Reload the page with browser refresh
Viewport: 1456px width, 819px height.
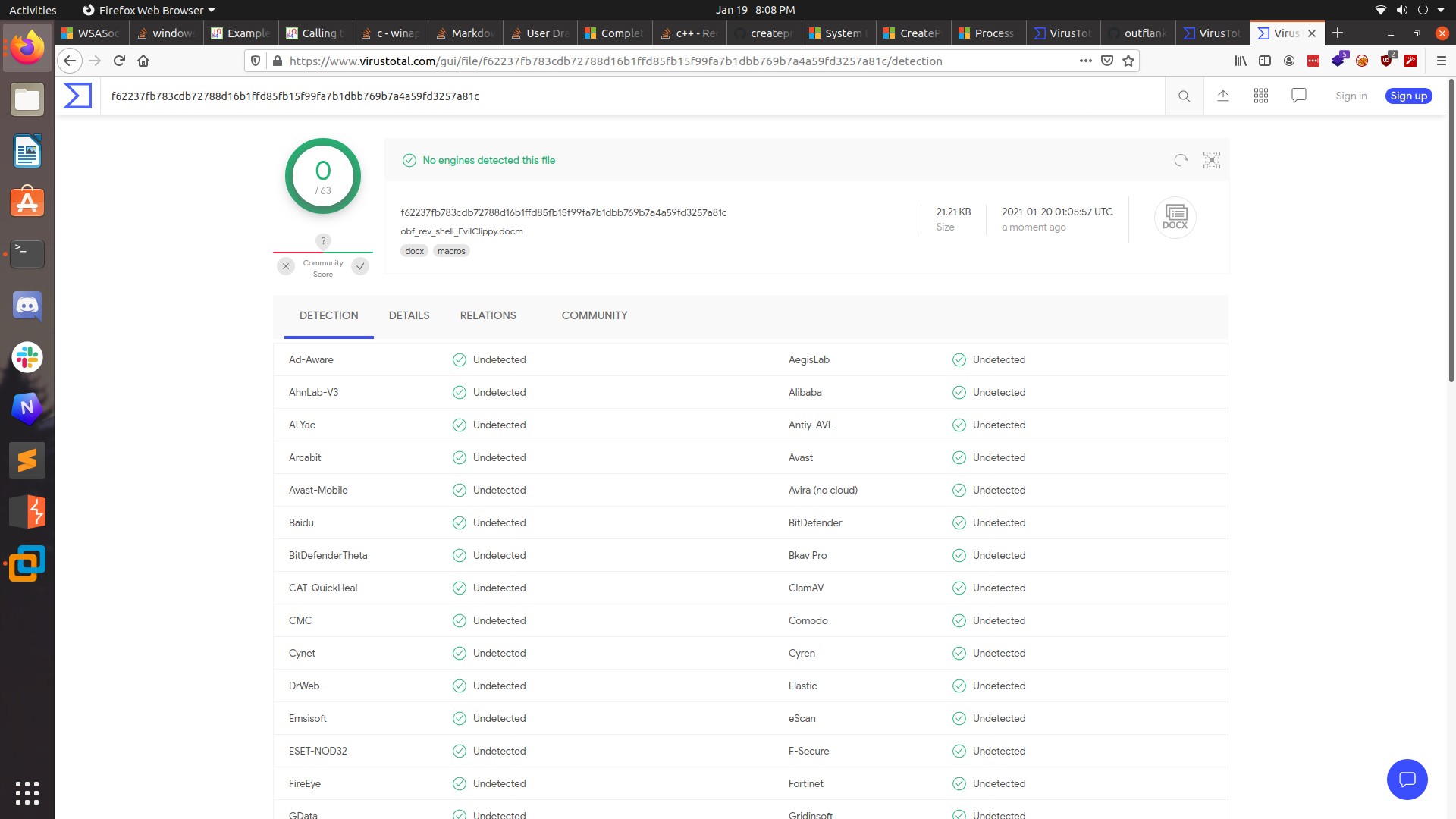[119, 61]
